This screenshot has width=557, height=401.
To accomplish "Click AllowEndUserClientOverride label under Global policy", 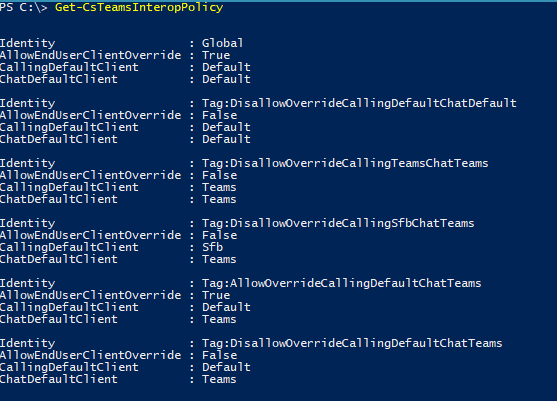I will (x=91, y=55).
